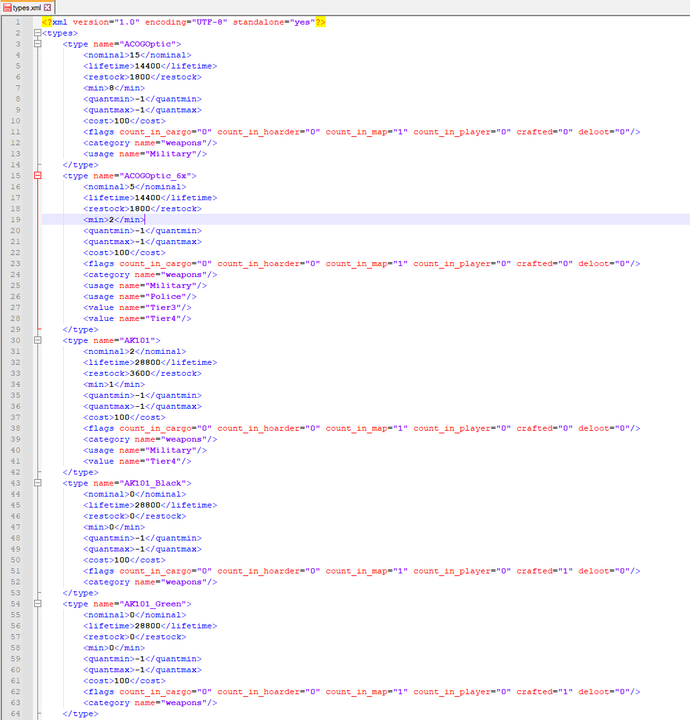Viewport: 690px width, 720px height.
Task: Click lifetime 14400 on line 5
Action: (150, 66)
